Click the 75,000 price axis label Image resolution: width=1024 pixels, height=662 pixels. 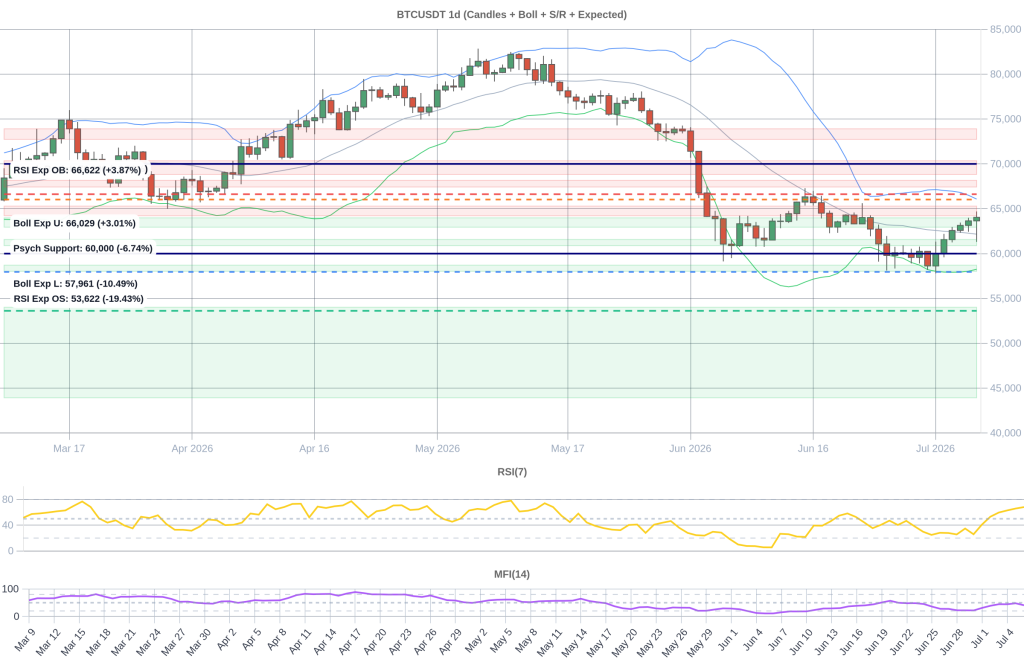1006,119
